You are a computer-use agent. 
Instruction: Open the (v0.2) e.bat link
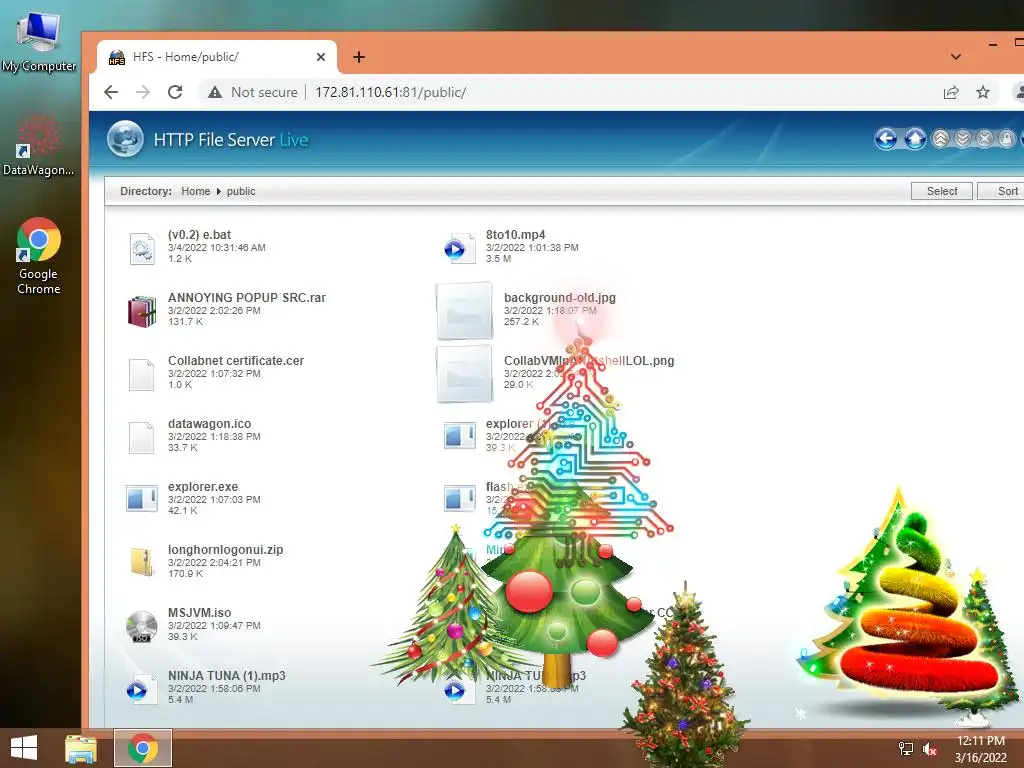pos(199,234)
